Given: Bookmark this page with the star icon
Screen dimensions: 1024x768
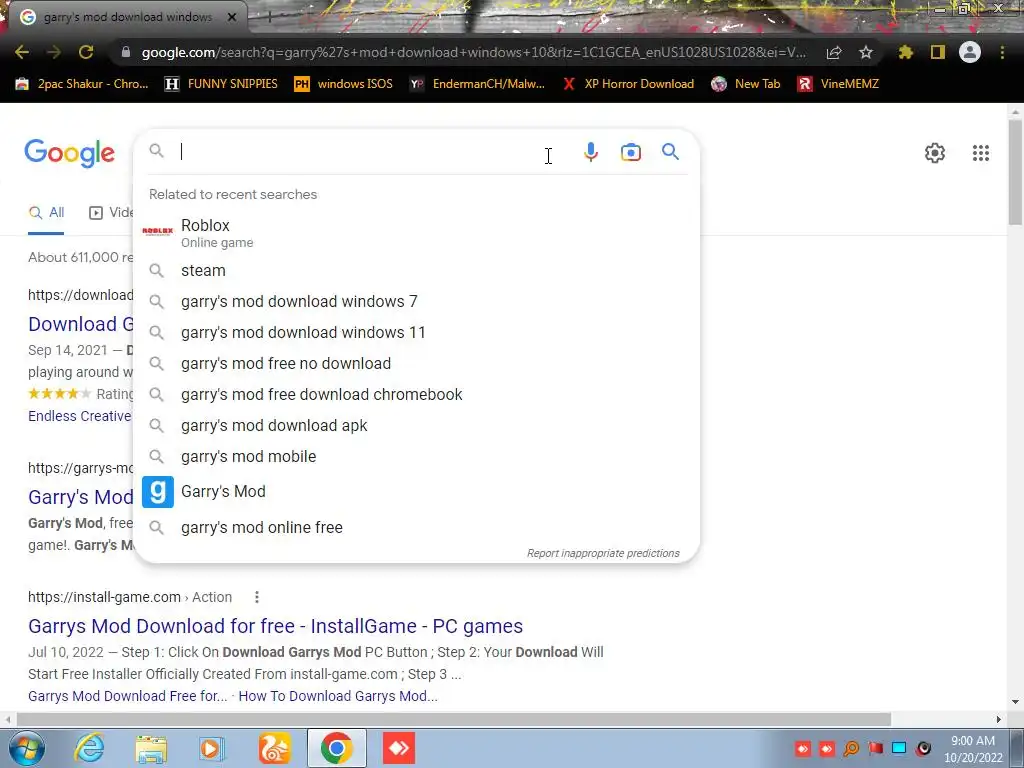Looking at the screenshot, I should [x=866, y=52].
